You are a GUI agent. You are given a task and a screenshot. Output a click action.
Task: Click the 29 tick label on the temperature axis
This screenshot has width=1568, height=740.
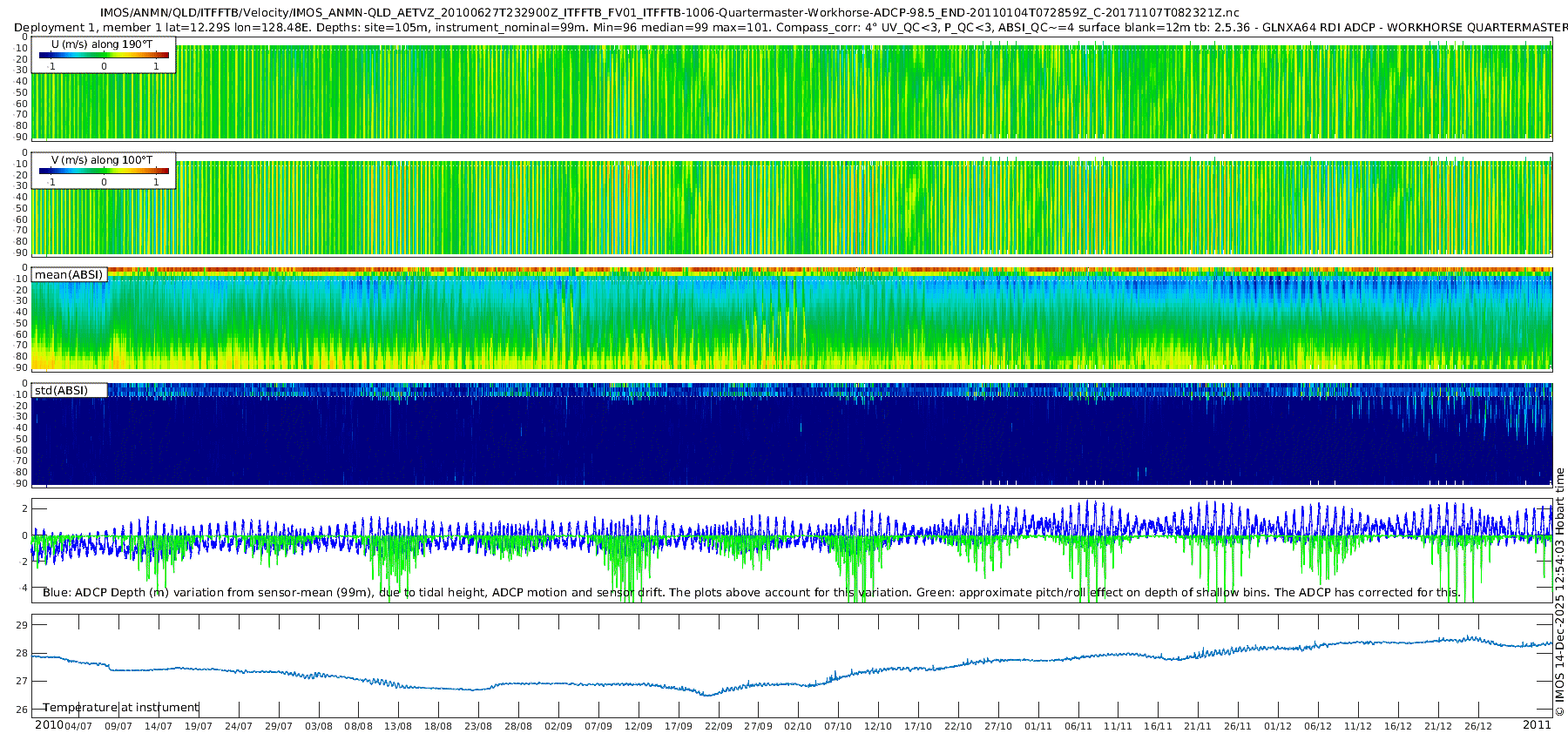(22, 625)
